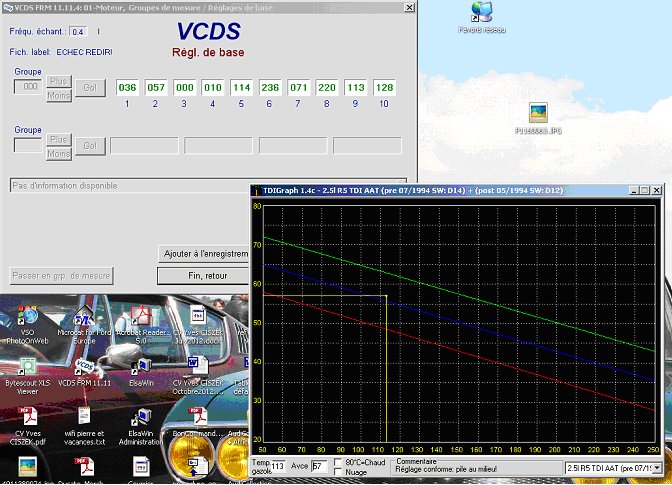Minimize the TDIGraph window
Image resolution: width=672 pixels, height=485 pixels.
pyautogui.click(x=634, y=191)
